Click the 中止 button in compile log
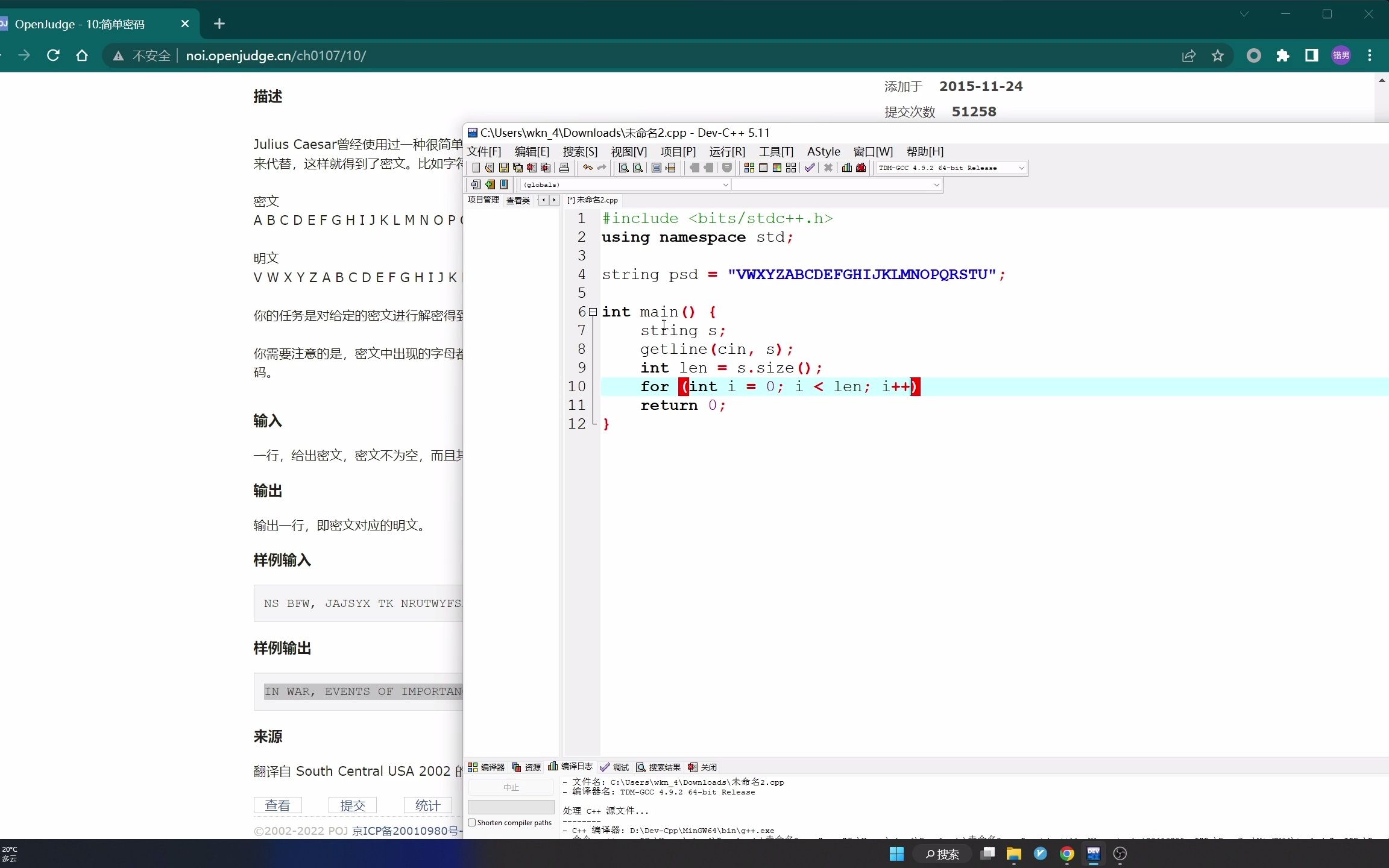The height and width of the screenshot is (868, 1389). coord(511,787)
